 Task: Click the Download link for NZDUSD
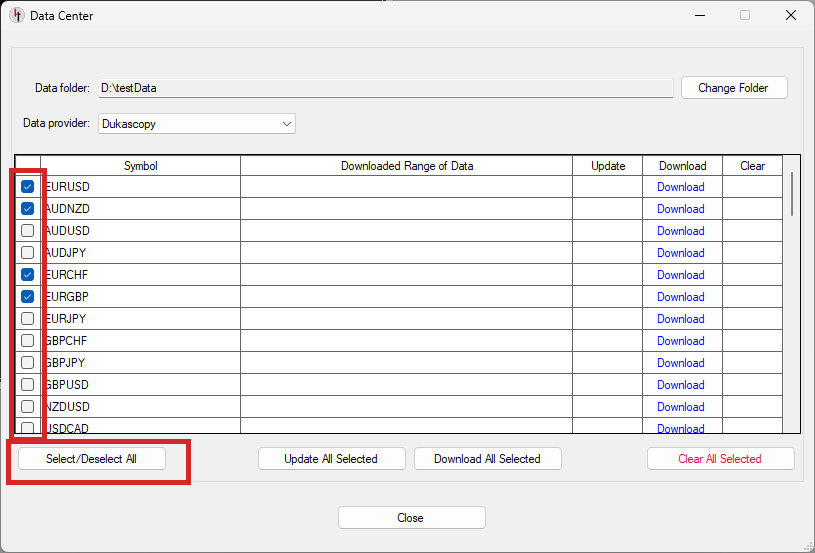pos(680,407)
